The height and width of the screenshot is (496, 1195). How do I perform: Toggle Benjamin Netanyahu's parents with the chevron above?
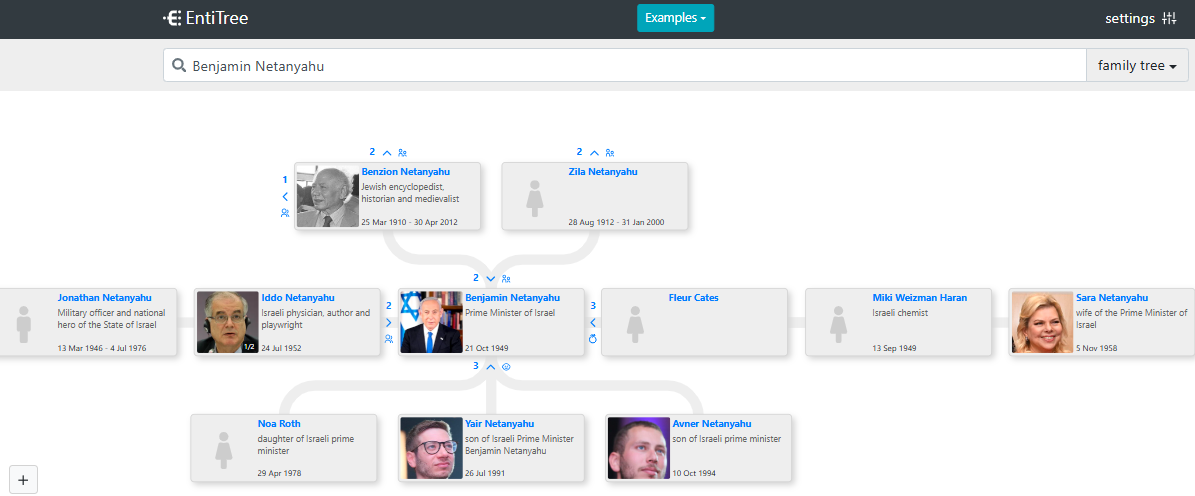point(490,278)
